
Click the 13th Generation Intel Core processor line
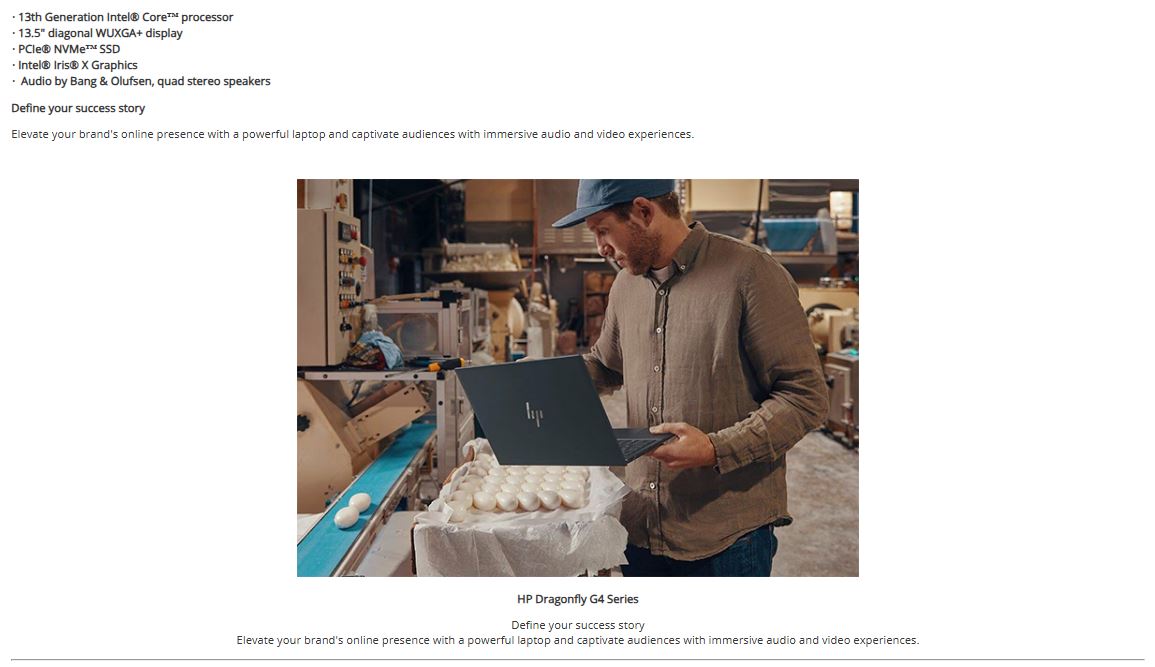tap(122, 17)
